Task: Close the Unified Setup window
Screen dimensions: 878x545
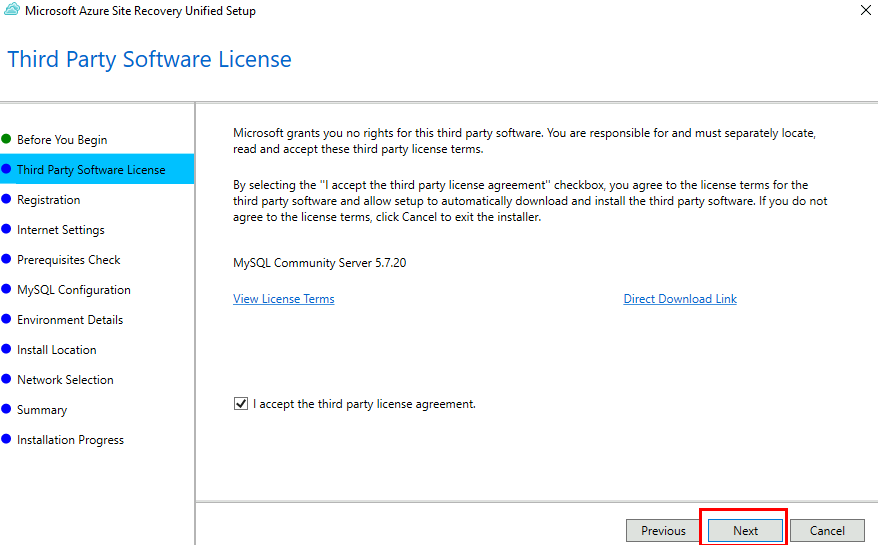Action: [x=865, y=10]
